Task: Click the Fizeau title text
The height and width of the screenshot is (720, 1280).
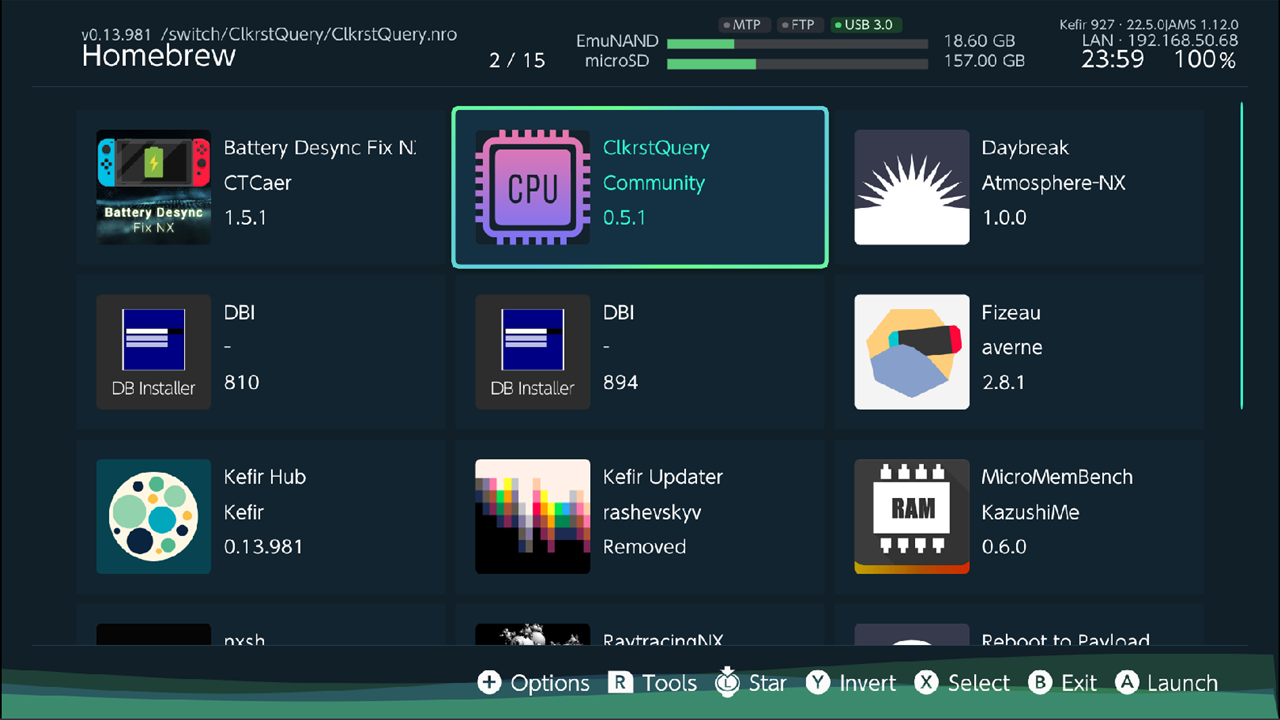Action: click(x=1011, y=313)
